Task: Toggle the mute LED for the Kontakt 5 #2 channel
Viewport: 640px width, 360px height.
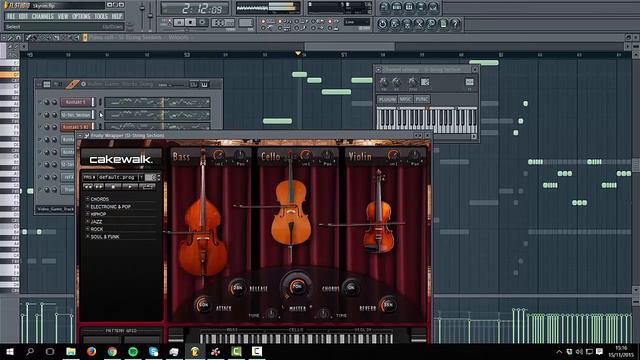Action: tap(40, 127)
